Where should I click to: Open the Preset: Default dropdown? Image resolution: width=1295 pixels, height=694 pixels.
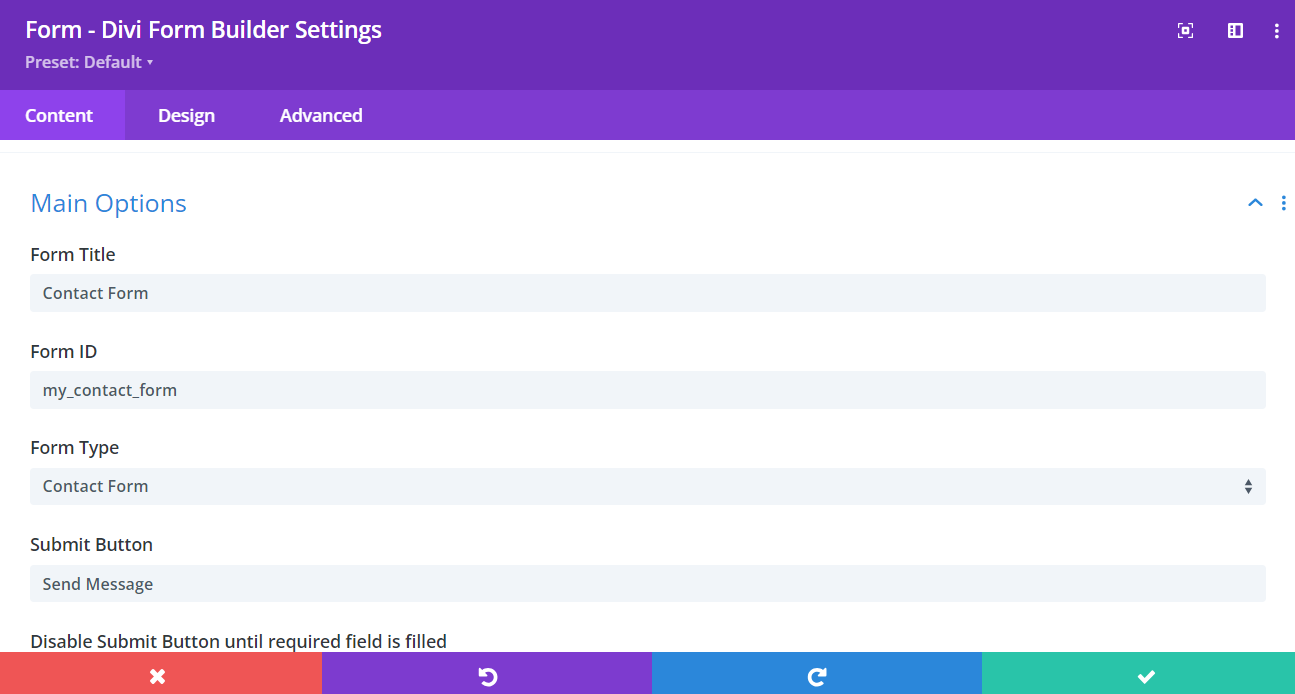(x=89, y=62)
